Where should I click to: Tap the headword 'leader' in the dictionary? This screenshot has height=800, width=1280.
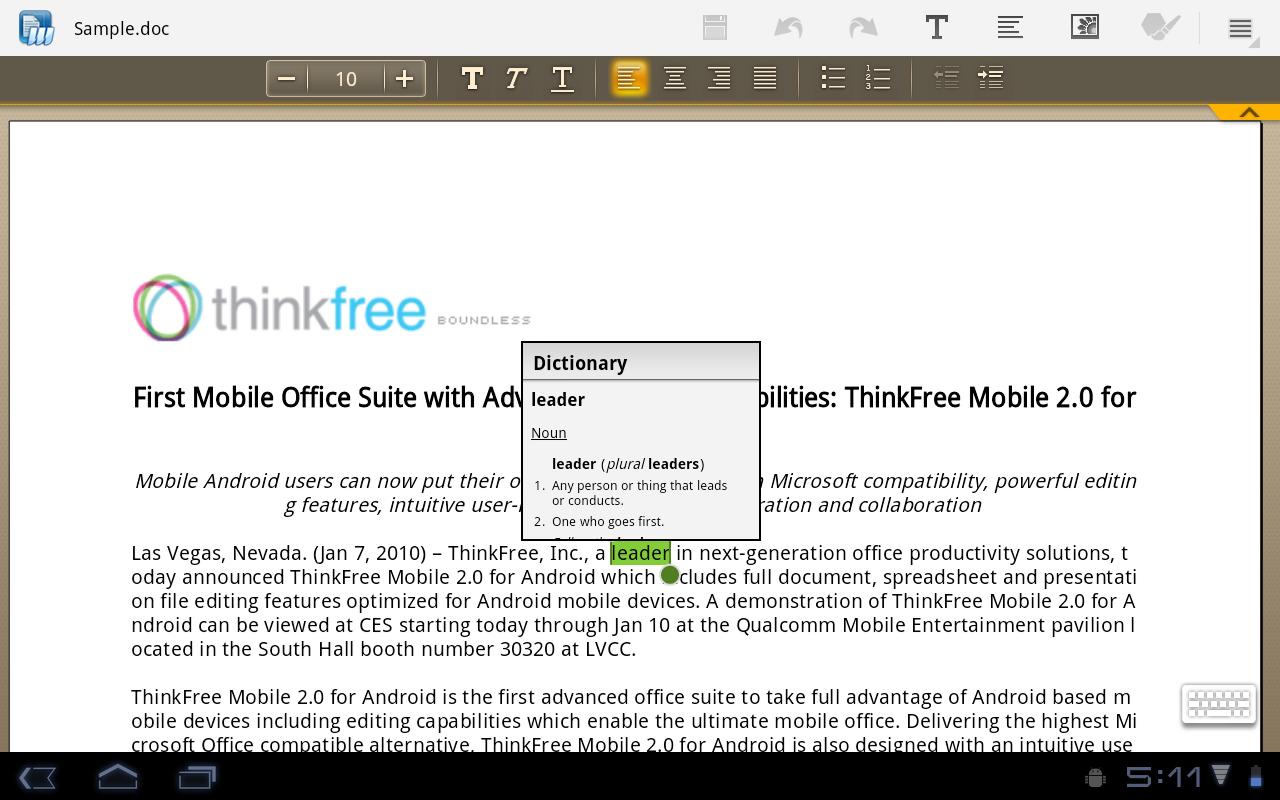[558, 400]
